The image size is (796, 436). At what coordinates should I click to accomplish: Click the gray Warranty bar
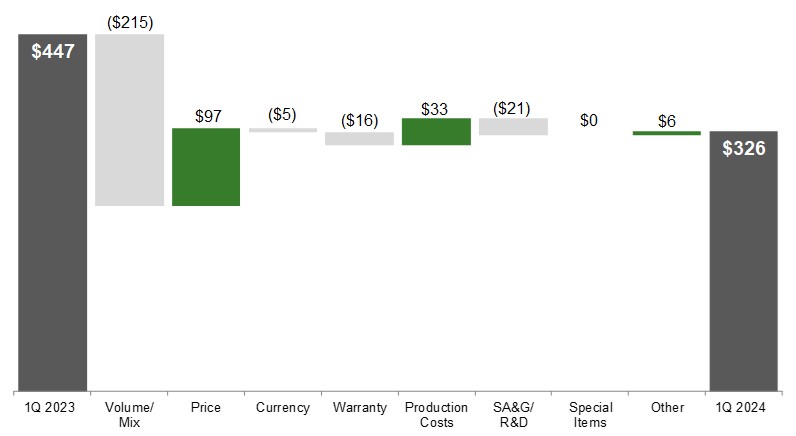pyautogui.click(x=359, y=139)
